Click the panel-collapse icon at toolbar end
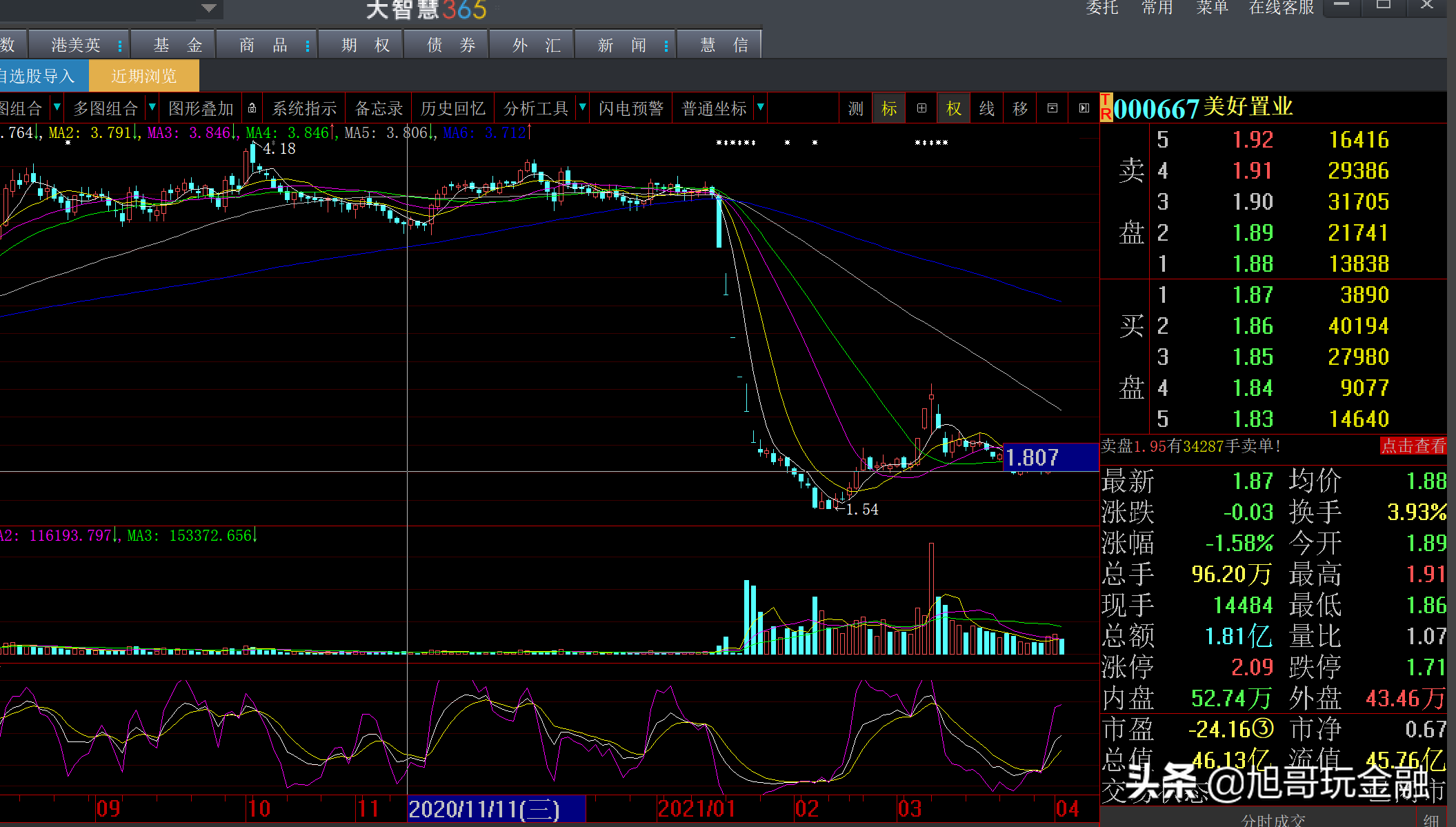 tap(1084, 108)
